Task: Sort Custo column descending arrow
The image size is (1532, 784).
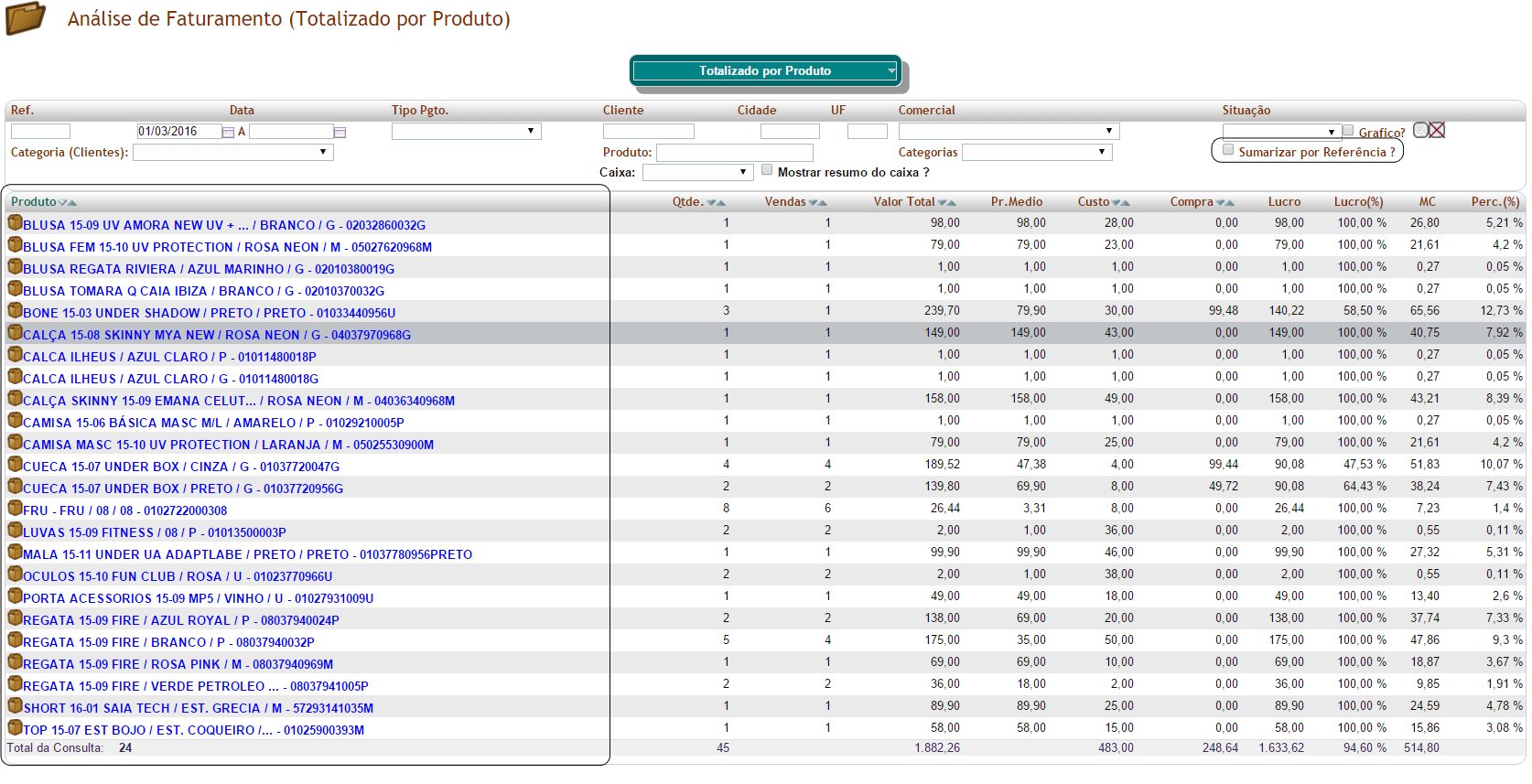Action: [1116, 203]
